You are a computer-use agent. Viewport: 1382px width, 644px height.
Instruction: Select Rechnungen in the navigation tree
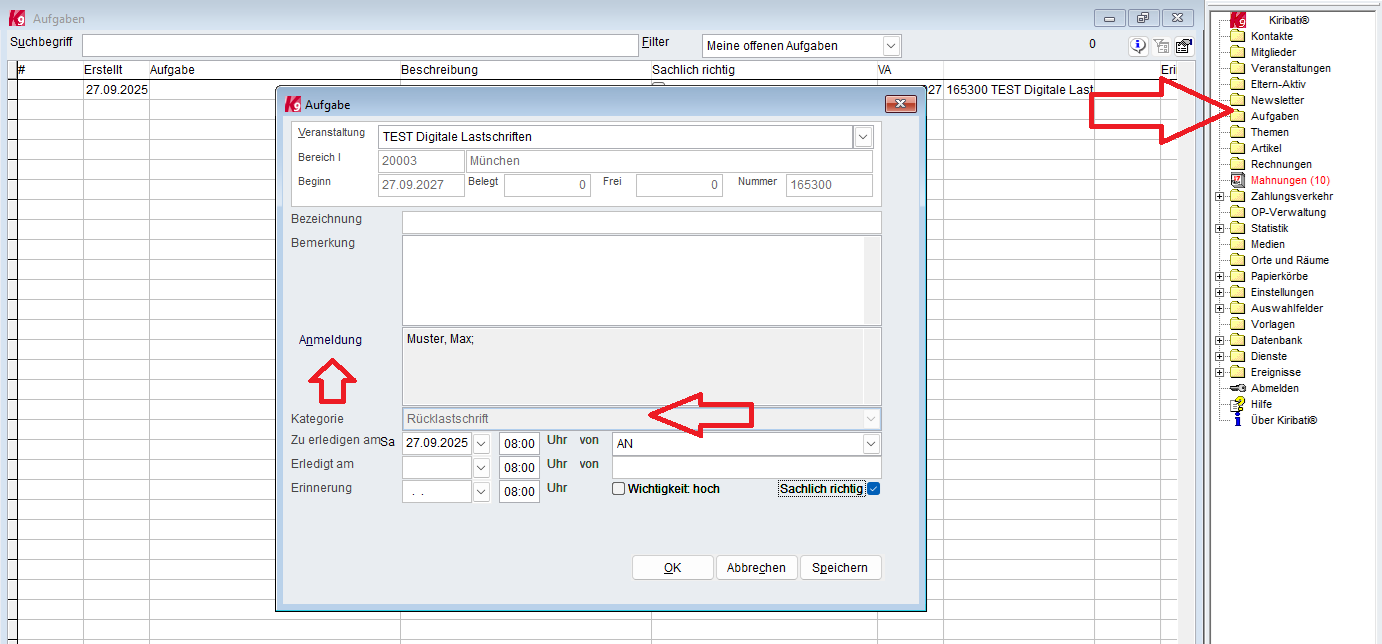tap(1281, 164)
